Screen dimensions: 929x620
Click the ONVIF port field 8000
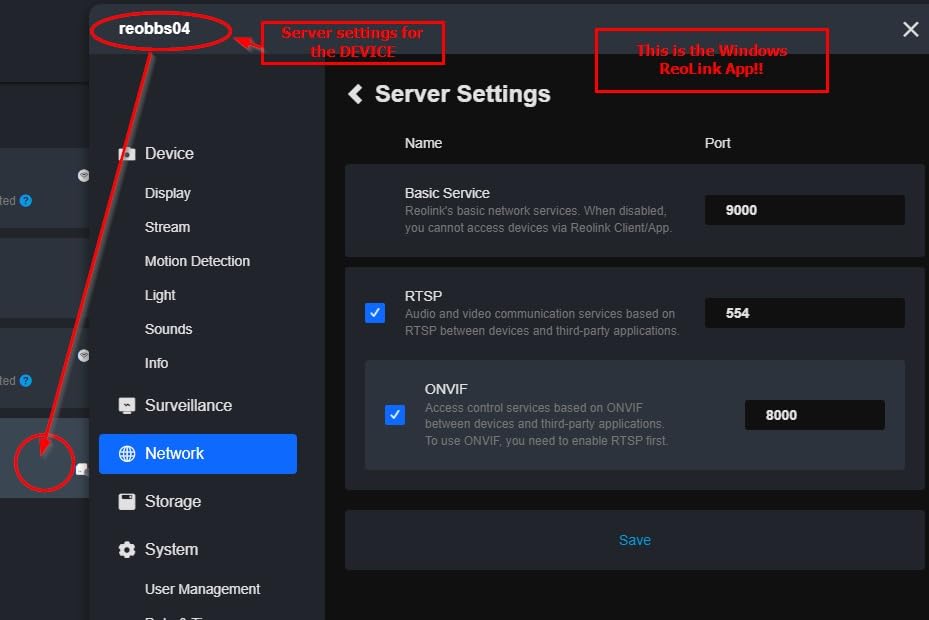point(815,415)
